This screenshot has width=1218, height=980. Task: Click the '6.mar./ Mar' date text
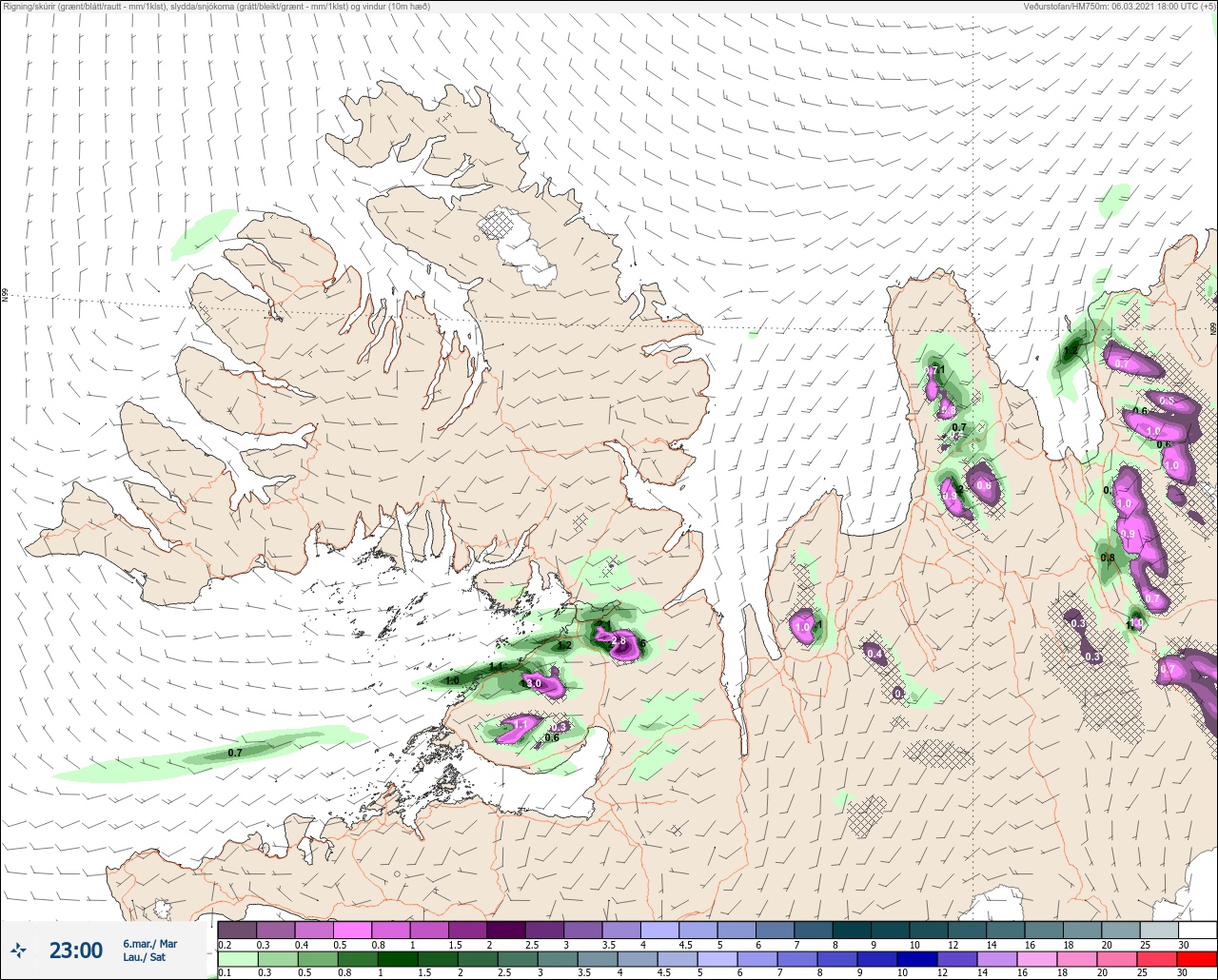click(150, 944)
